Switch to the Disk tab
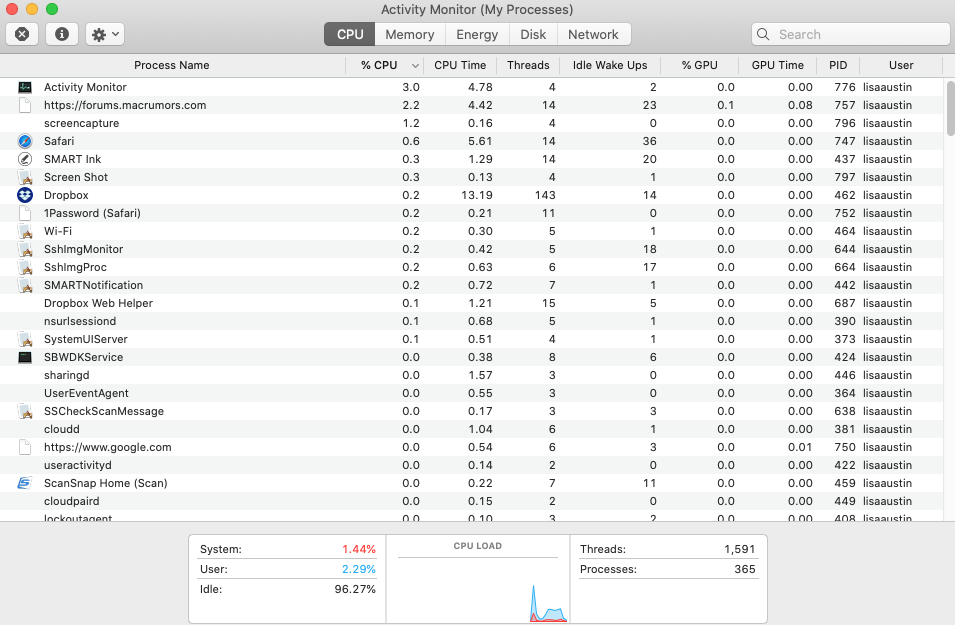Image resolution: width=955 pixels, height=625 pixels. click(533, 34)
